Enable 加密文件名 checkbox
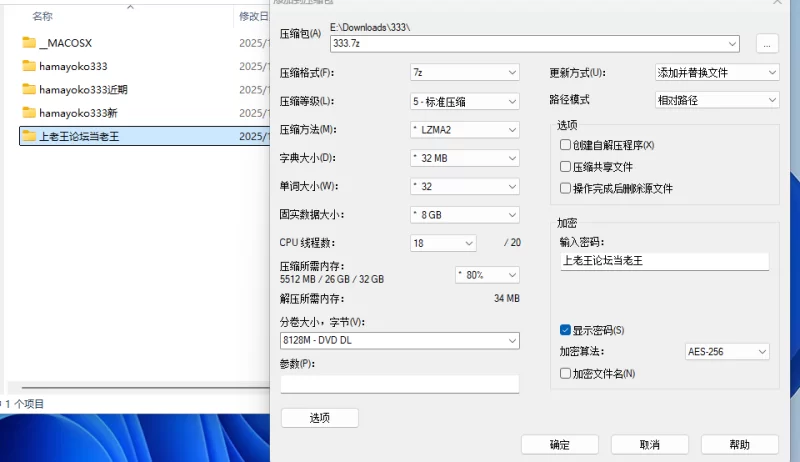This screenshot has width=800, height=462. tap(565, 373)
